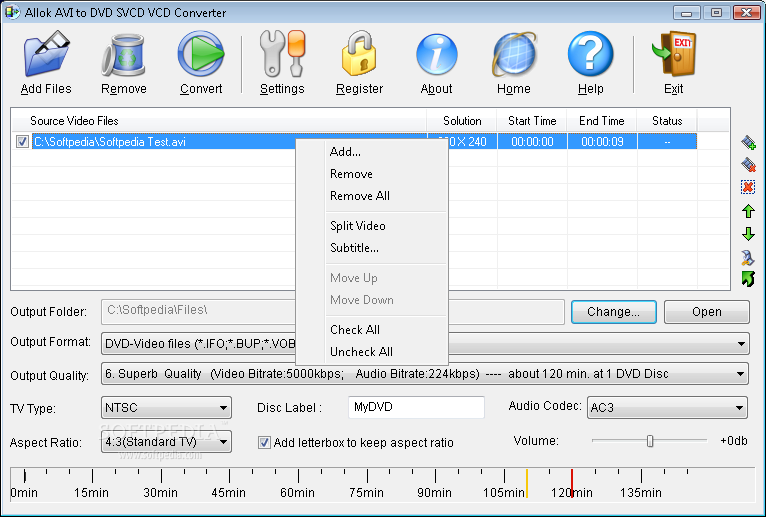
Task: Click the Exit door icon
Action: 674,54
